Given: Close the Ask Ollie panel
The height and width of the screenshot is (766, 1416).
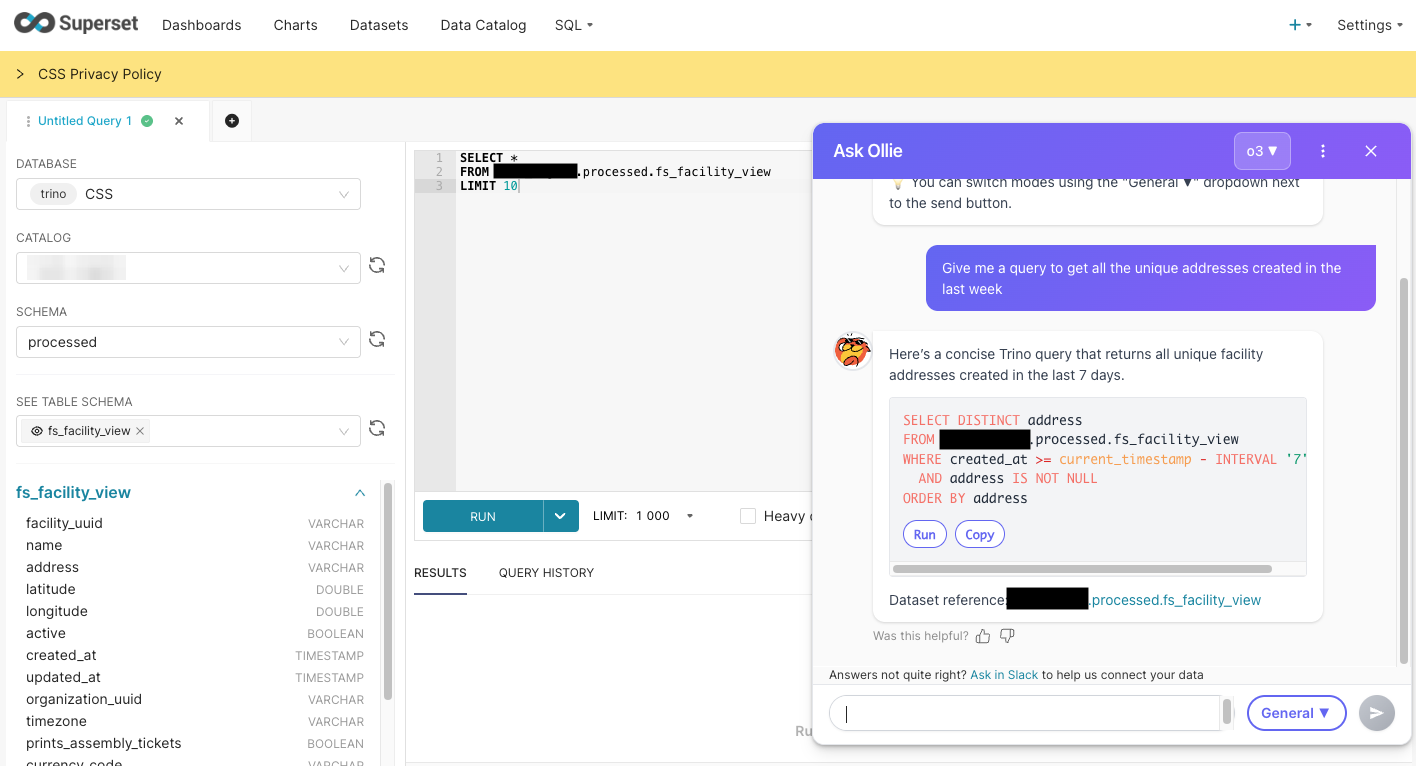Looking at the screenshot, I should 1371,151.
